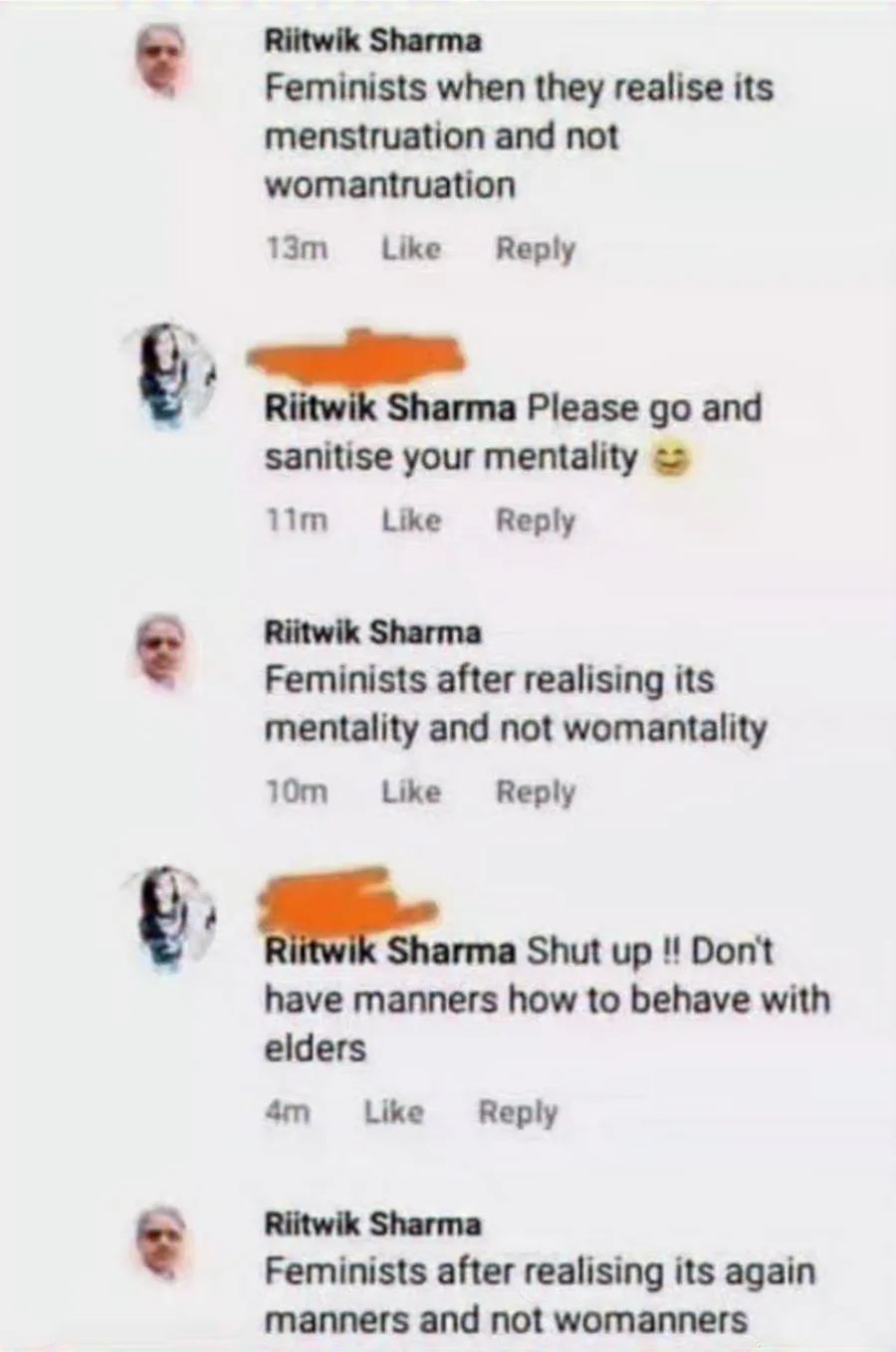
Task: Click Riitwik Sharma mention in 'Shut up' reply
Action: click(389, 951)
